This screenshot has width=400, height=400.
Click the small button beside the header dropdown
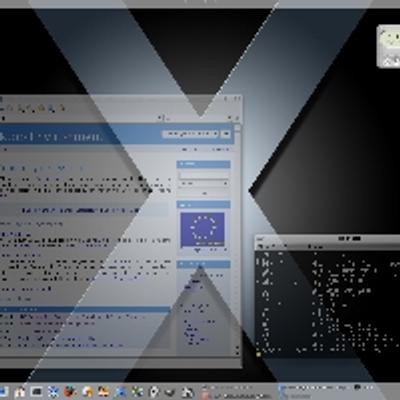coord(226,134)
